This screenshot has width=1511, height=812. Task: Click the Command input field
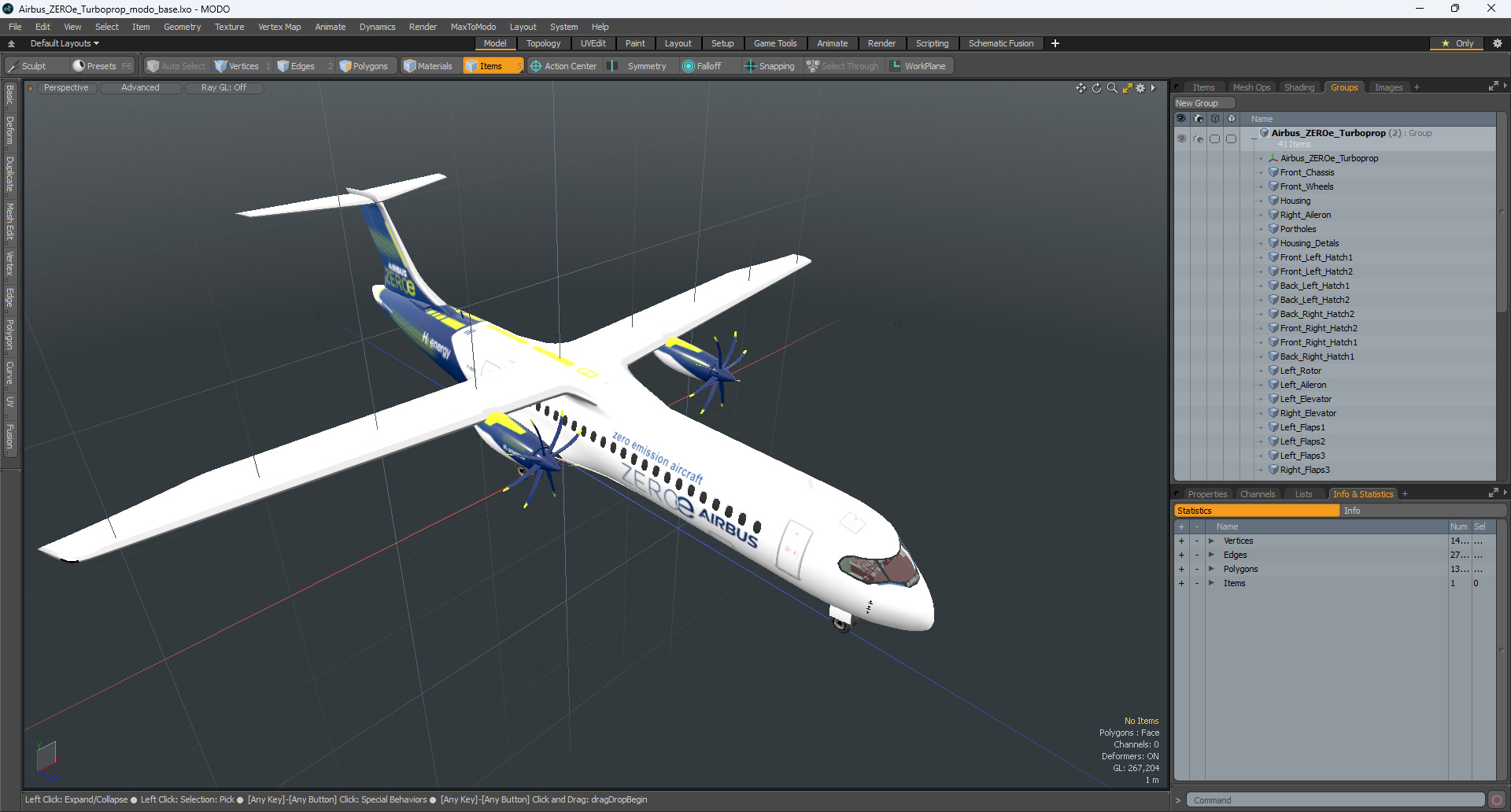coord(1336,800)
